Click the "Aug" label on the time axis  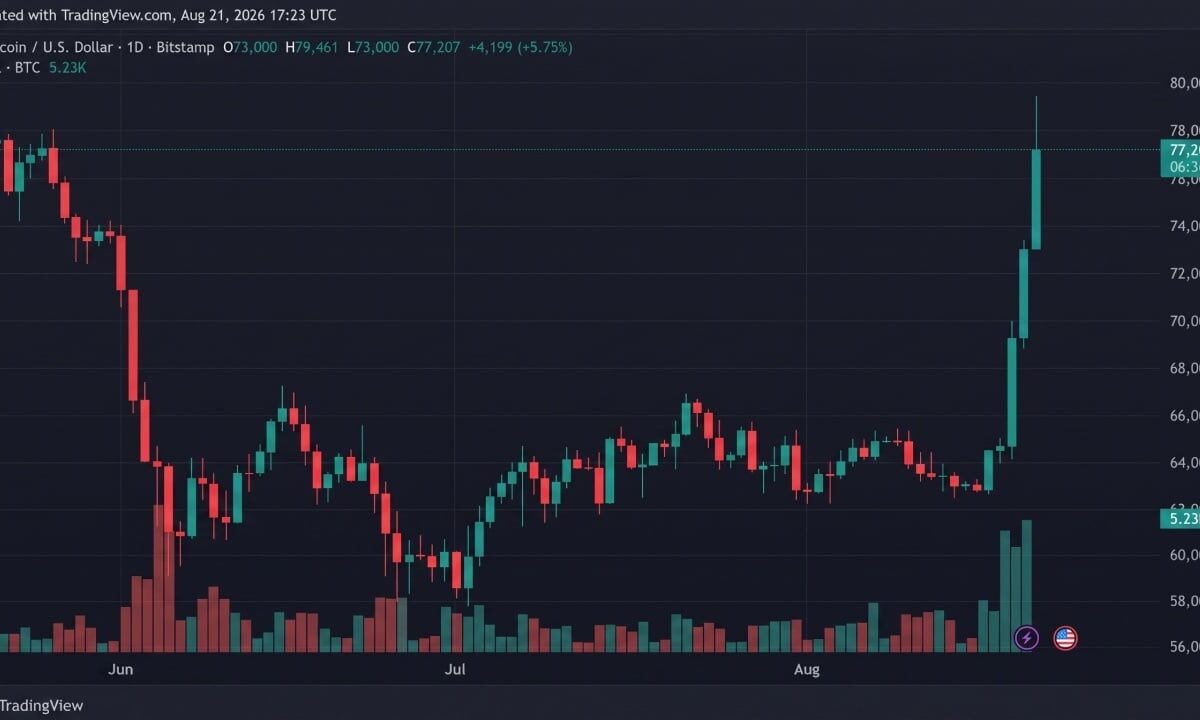tap(806, 670)
